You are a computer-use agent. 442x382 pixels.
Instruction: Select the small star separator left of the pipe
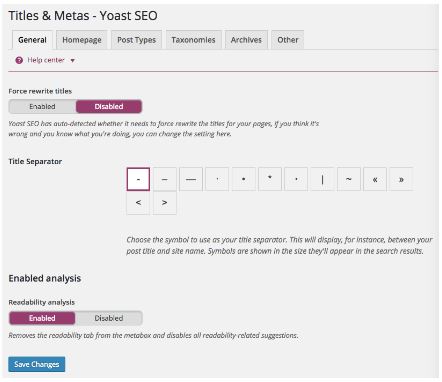pyautogui.click(x=296, y=179)
